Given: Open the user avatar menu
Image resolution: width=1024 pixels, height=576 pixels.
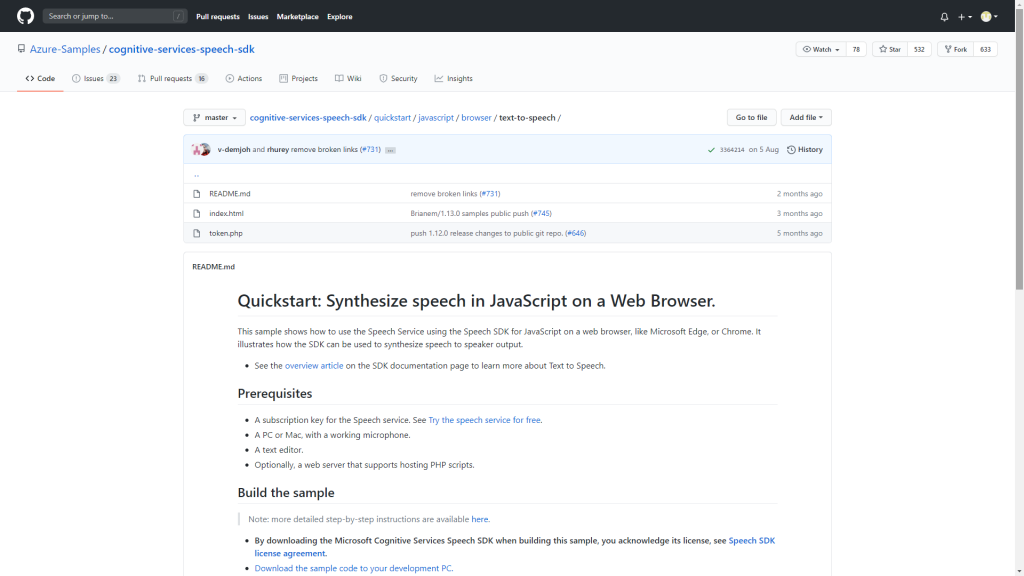Looking at the screenshot, I should coord(989,17).
